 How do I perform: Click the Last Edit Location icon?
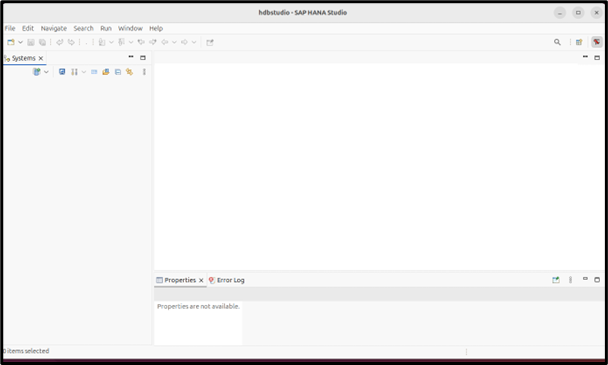(x=141, y=42)
